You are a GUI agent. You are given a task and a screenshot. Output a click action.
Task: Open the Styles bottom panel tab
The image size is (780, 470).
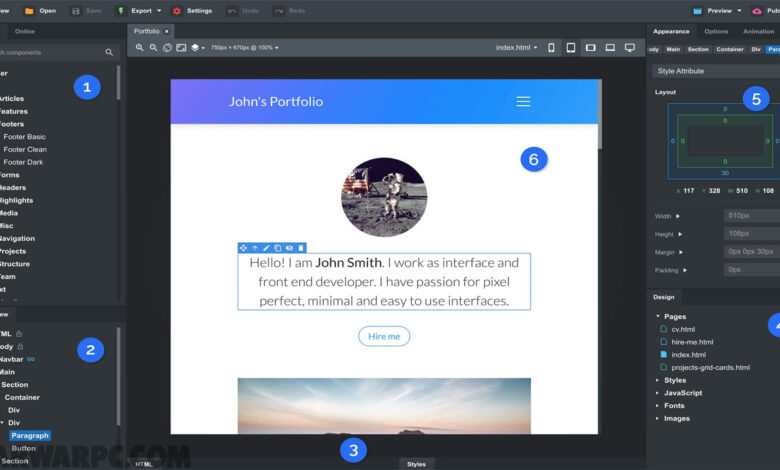416,464
